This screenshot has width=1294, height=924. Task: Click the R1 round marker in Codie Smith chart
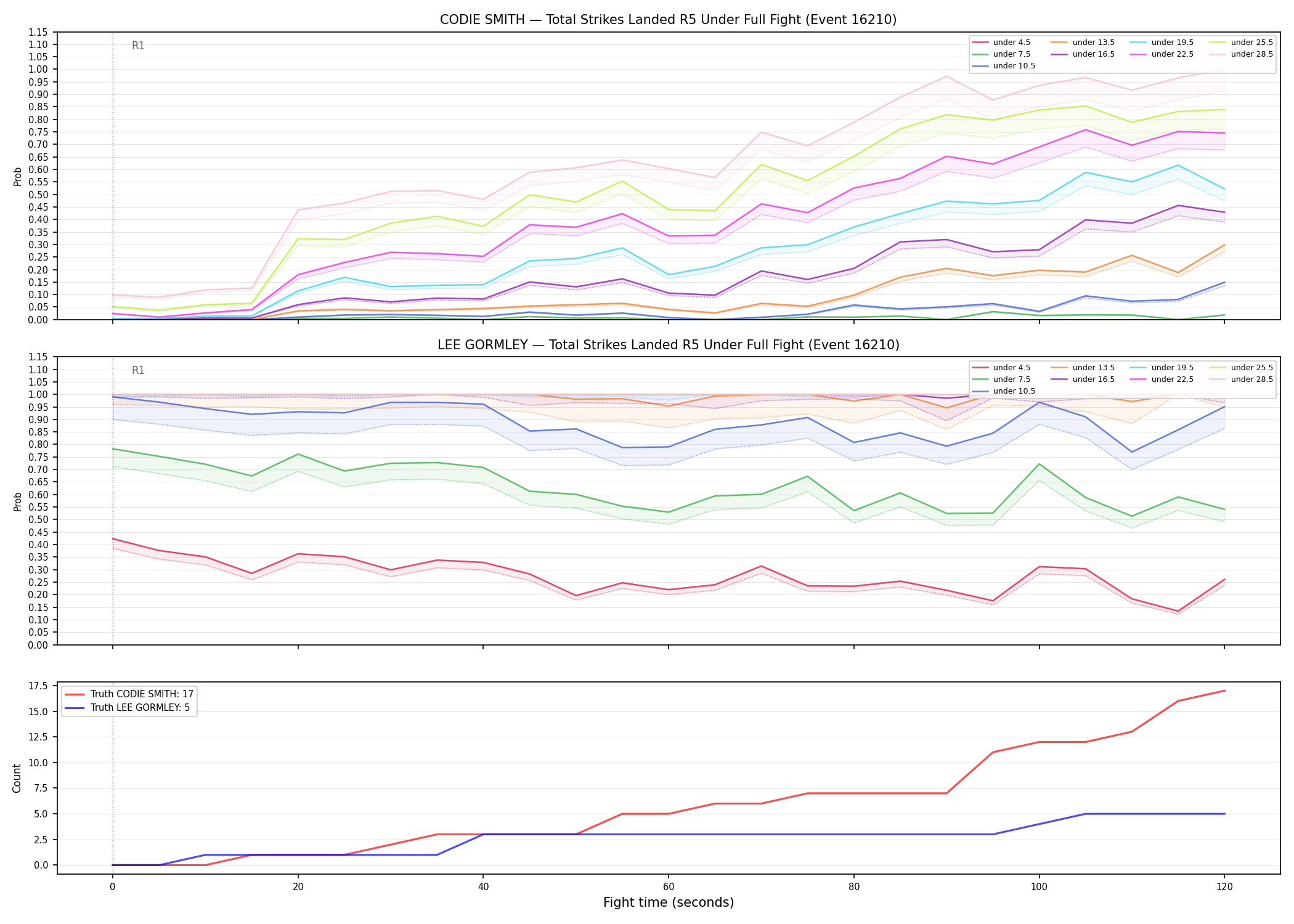point(138,46)
